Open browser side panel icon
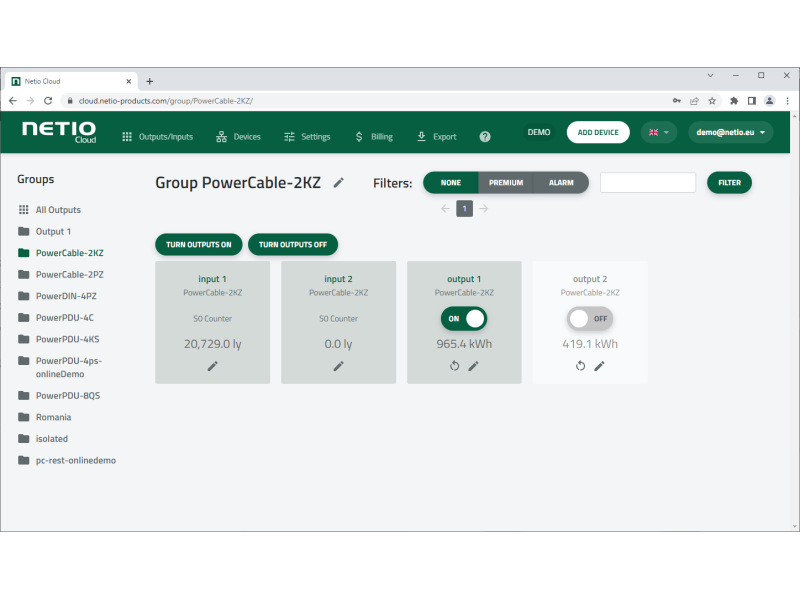Viewport: 800px width, 600px height. tap(752, 101)
